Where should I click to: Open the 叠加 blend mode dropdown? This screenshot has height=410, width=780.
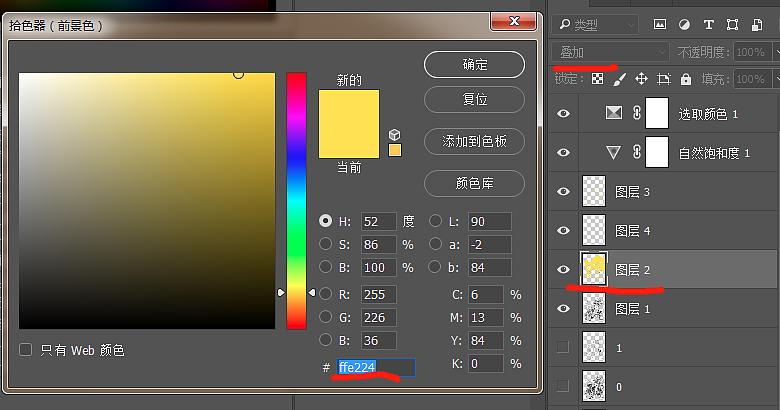point(610,52)
